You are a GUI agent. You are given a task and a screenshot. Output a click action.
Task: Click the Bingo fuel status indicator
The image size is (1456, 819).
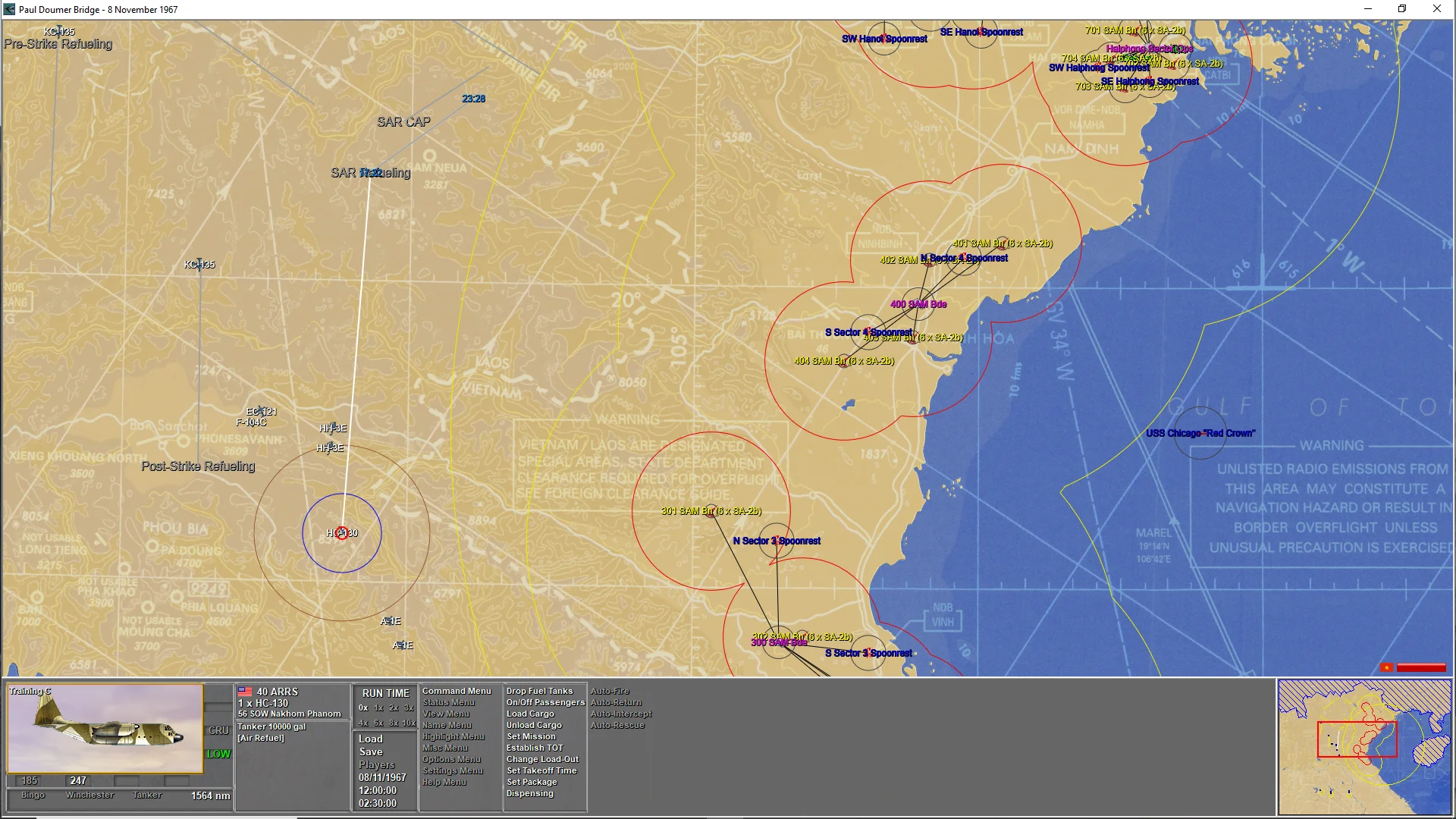coord(33,795)
